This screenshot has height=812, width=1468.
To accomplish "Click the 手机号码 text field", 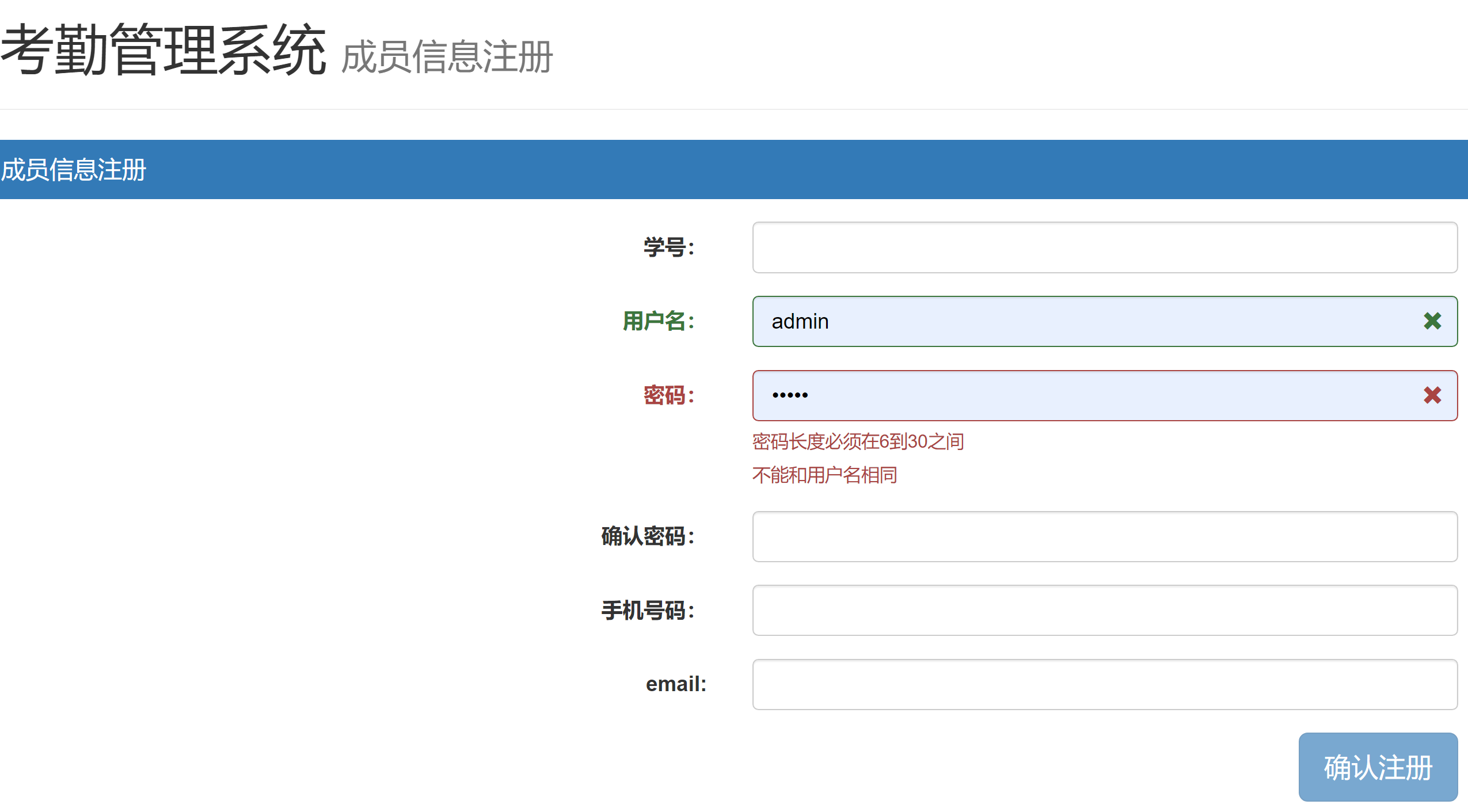I will tap(1104, 610).
